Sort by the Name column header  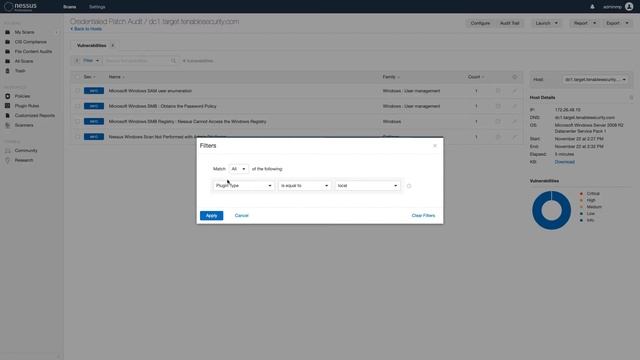[116, 77]
